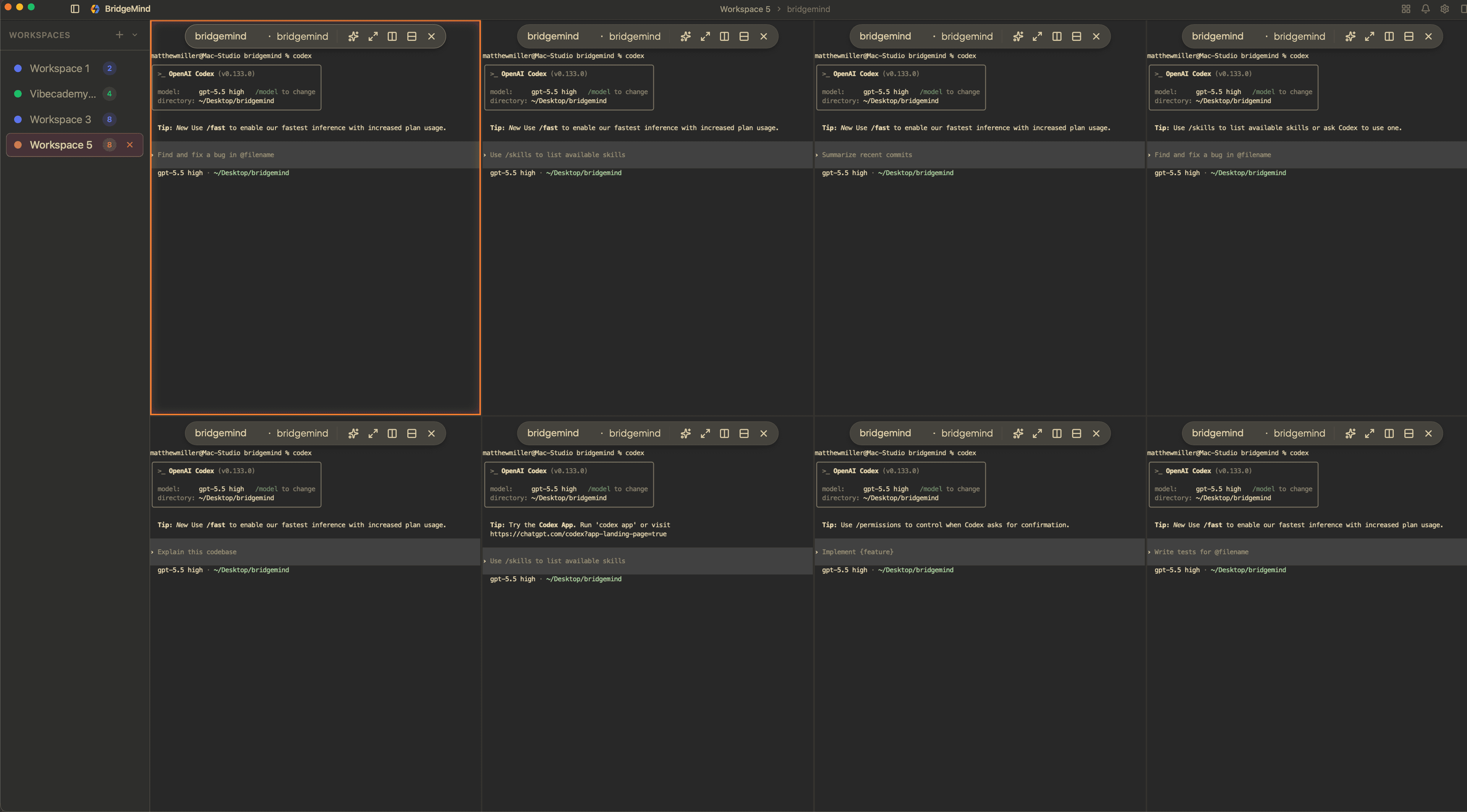Click the blue dot next to Workspace 1
Image resolution: width=1467 pixels, height=812 pixels.
click(x=18, y=68)
